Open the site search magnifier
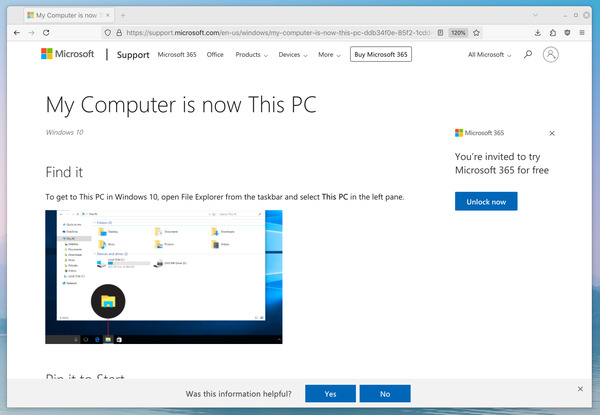Viewport: 600px width, 415px height. coord(528,54)
